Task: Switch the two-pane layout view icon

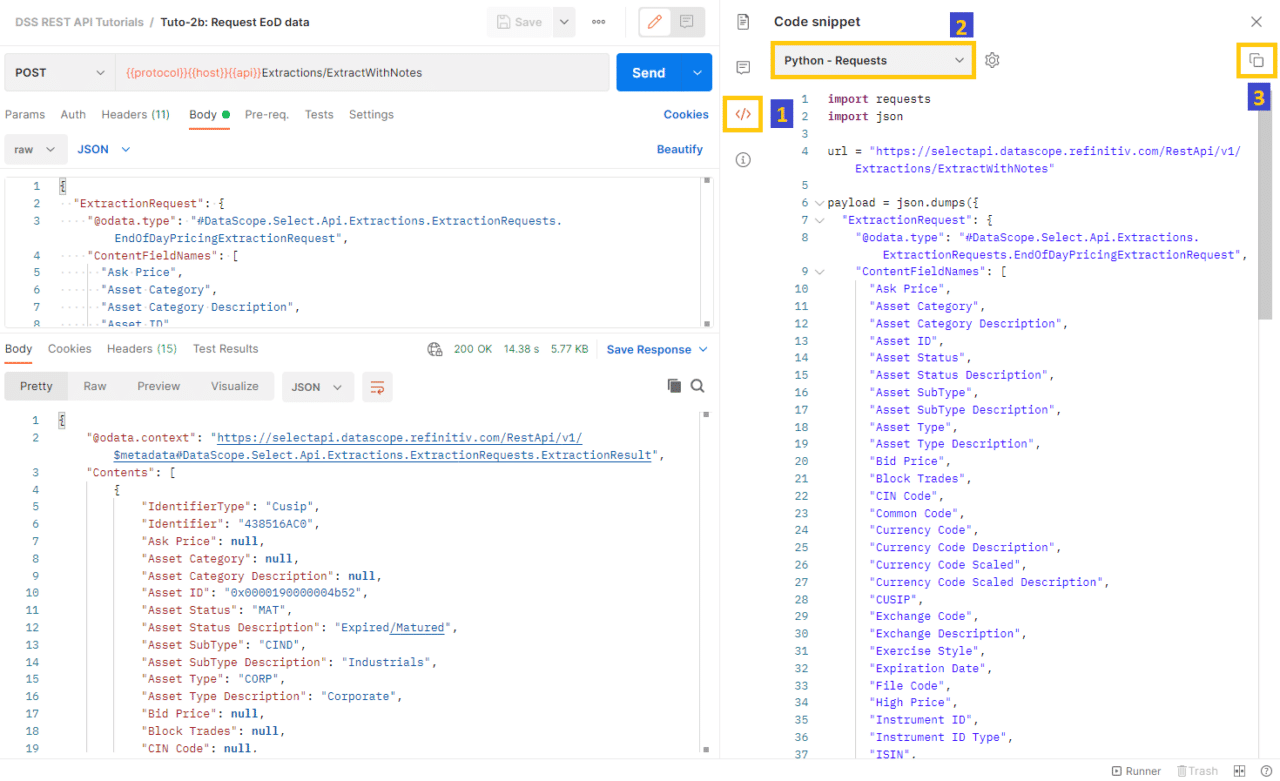Action: tap(1240, 771)
